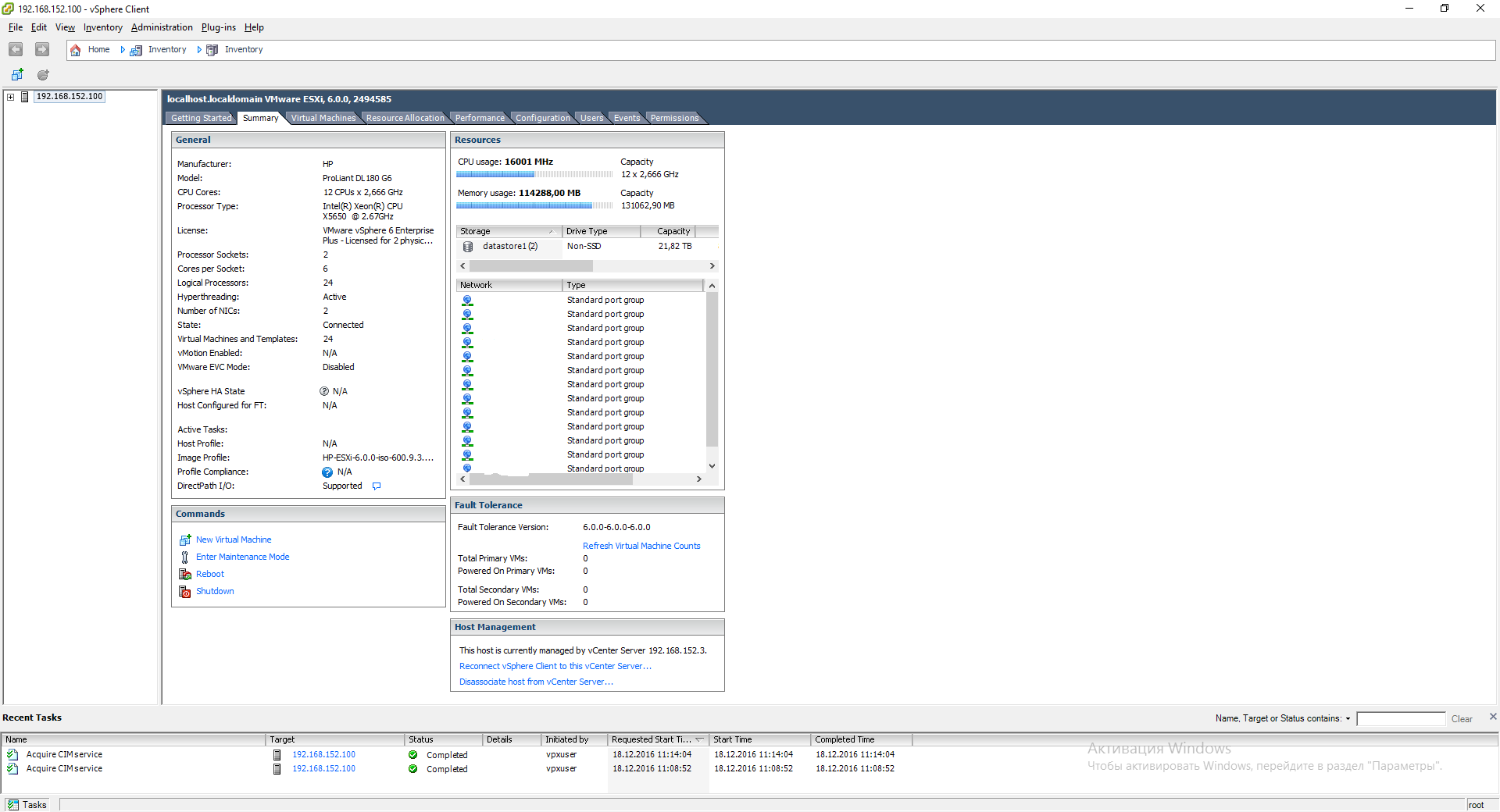
Task: Open the View menu
Action: 65,27
